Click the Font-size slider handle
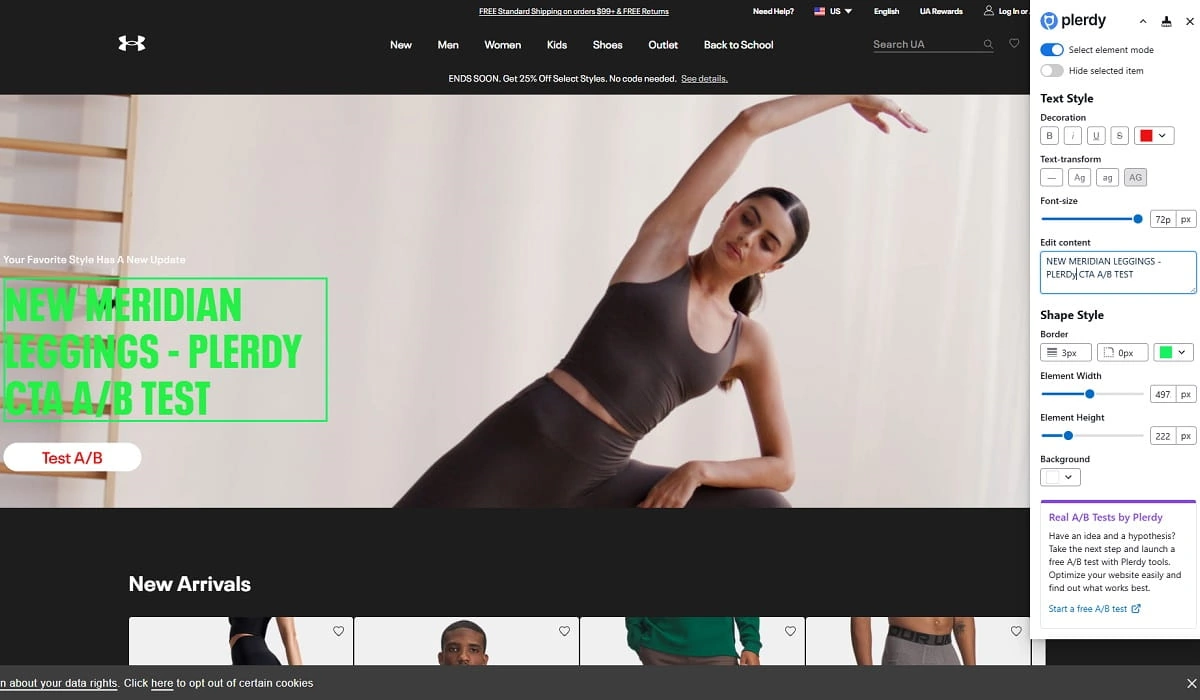Screen dimensions: 1200x700 click(1138, 219)
